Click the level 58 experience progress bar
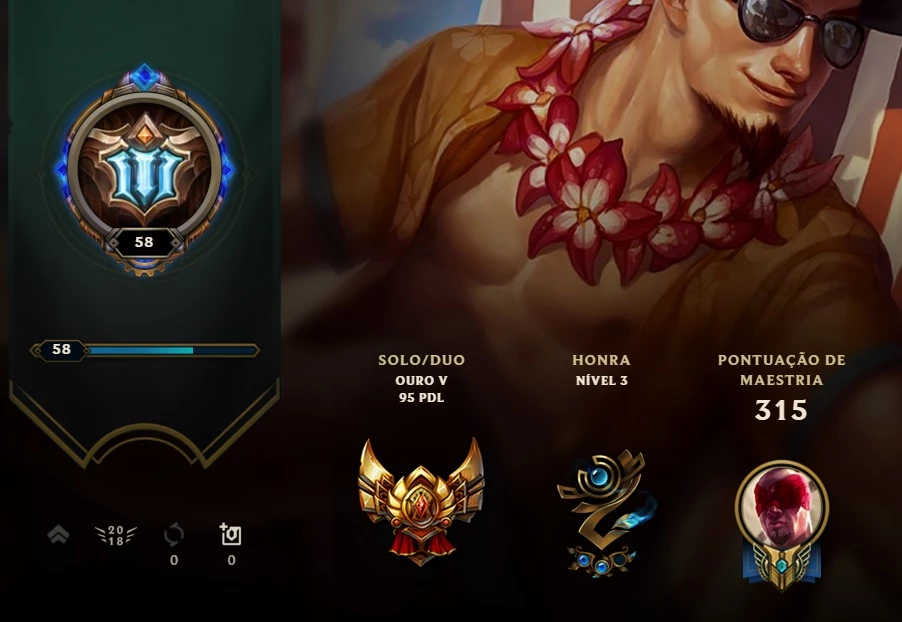 (144, 350)
